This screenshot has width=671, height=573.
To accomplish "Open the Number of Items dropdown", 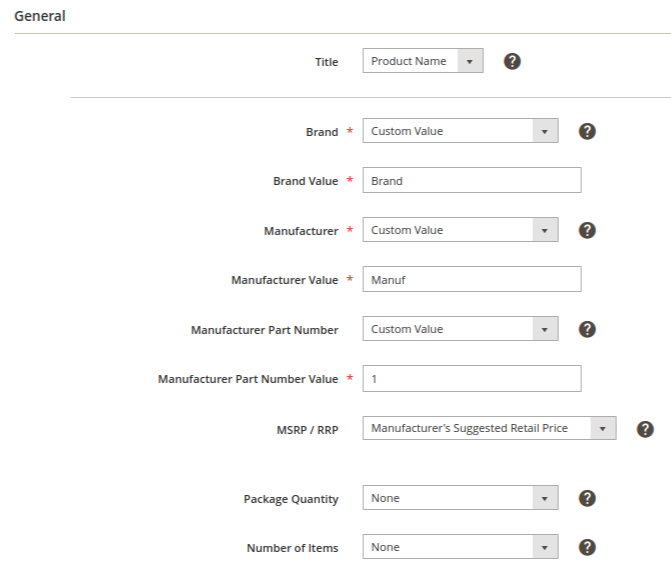I will tap(460, 547).
